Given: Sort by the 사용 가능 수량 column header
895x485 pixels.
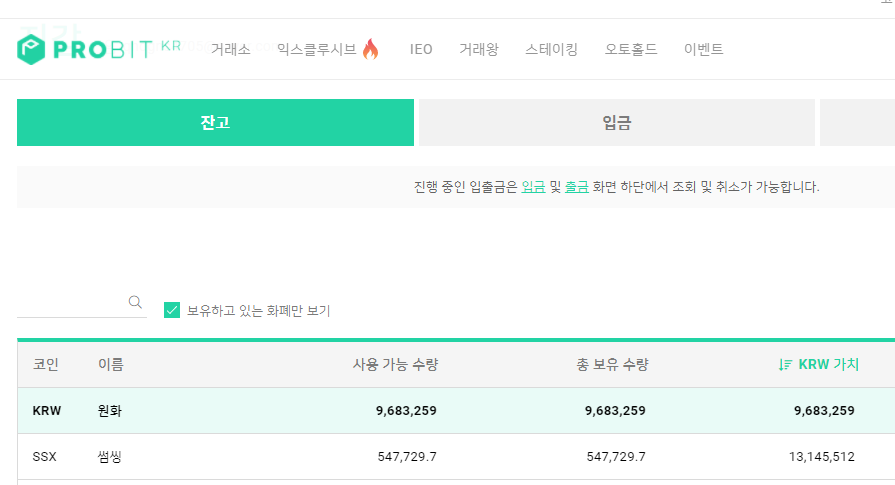Looking at the screenshot, I should 395,365.
